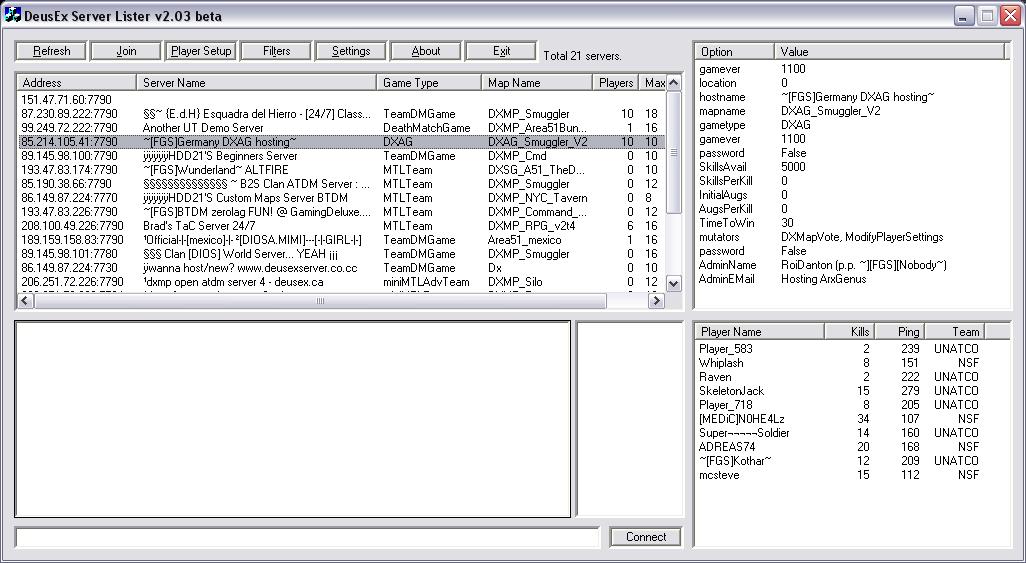
Task: Open the Filters dialog
Action: (276, 51)
